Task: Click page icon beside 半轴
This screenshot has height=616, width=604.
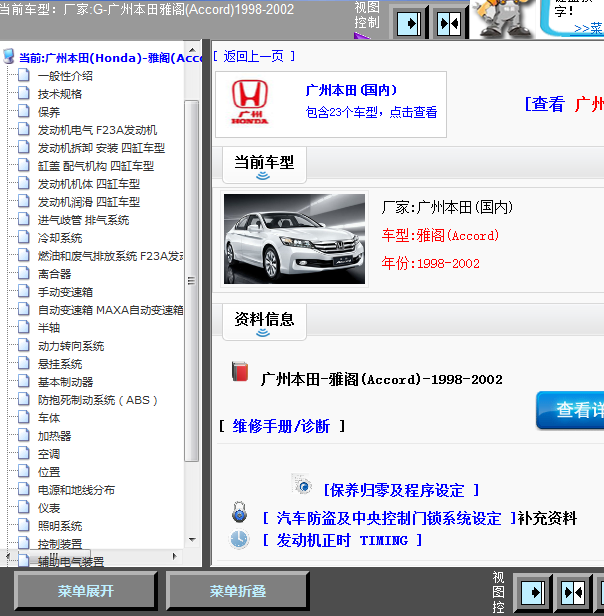Action: 24,327
